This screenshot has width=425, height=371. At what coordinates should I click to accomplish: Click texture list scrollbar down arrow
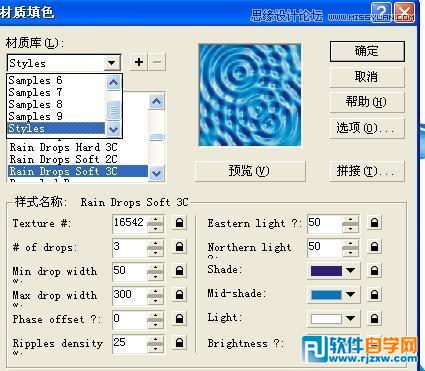point(156,173)
